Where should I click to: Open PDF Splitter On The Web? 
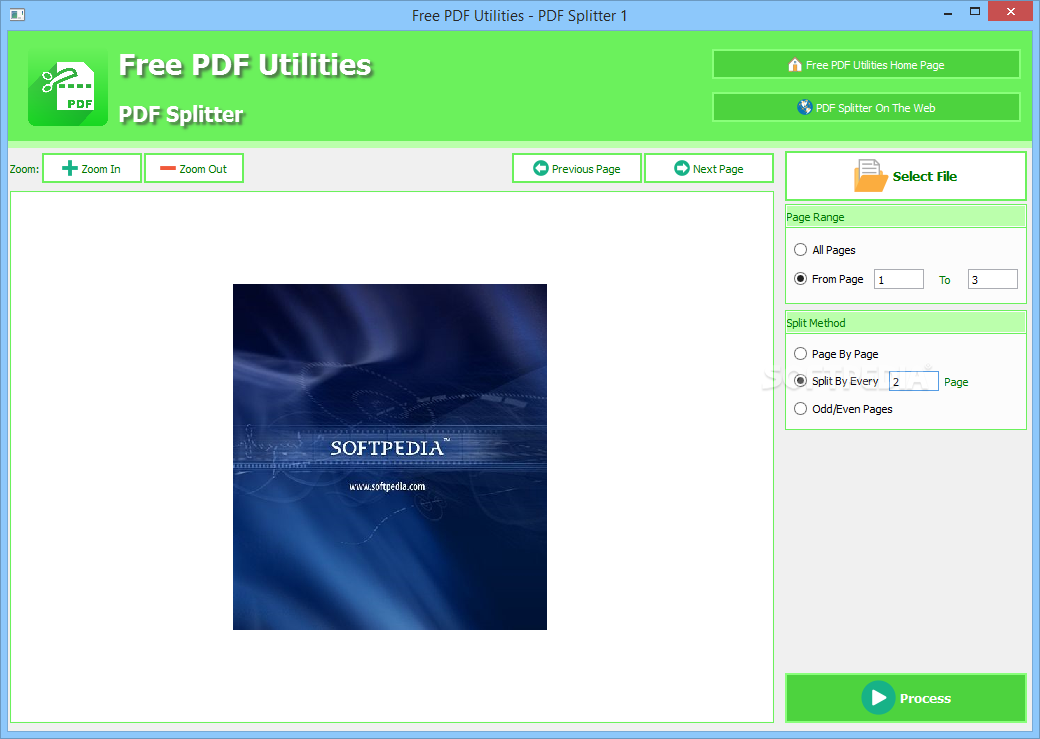(866, 107)
